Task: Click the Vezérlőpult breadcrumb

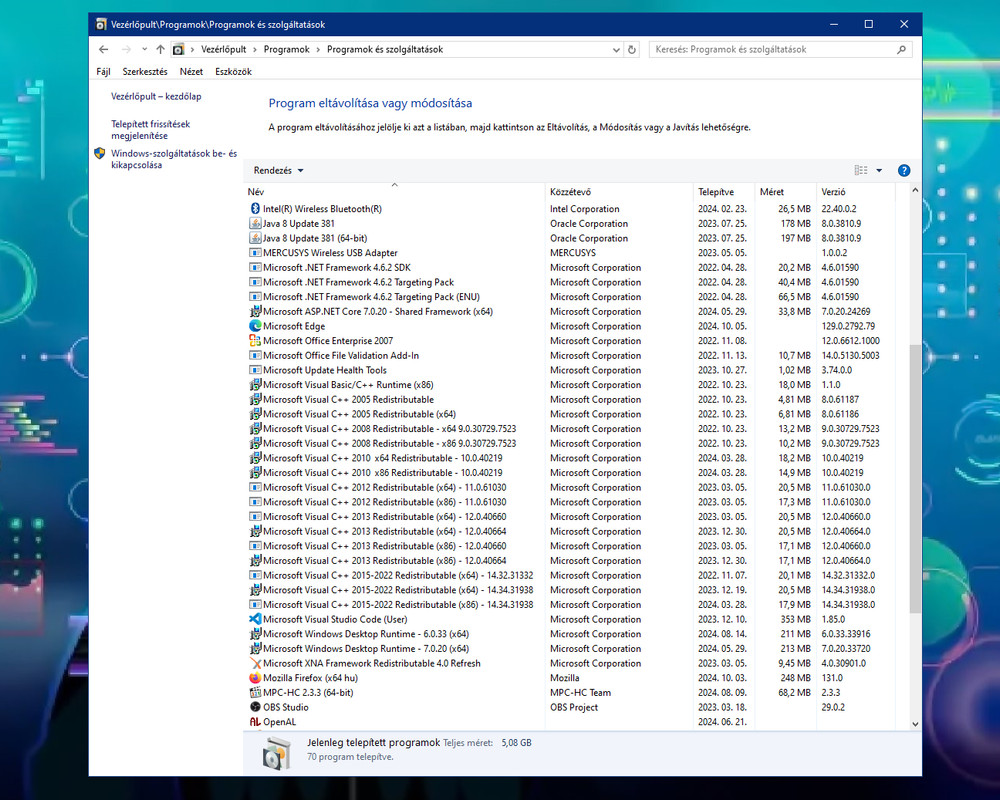Action: [223, 49]
